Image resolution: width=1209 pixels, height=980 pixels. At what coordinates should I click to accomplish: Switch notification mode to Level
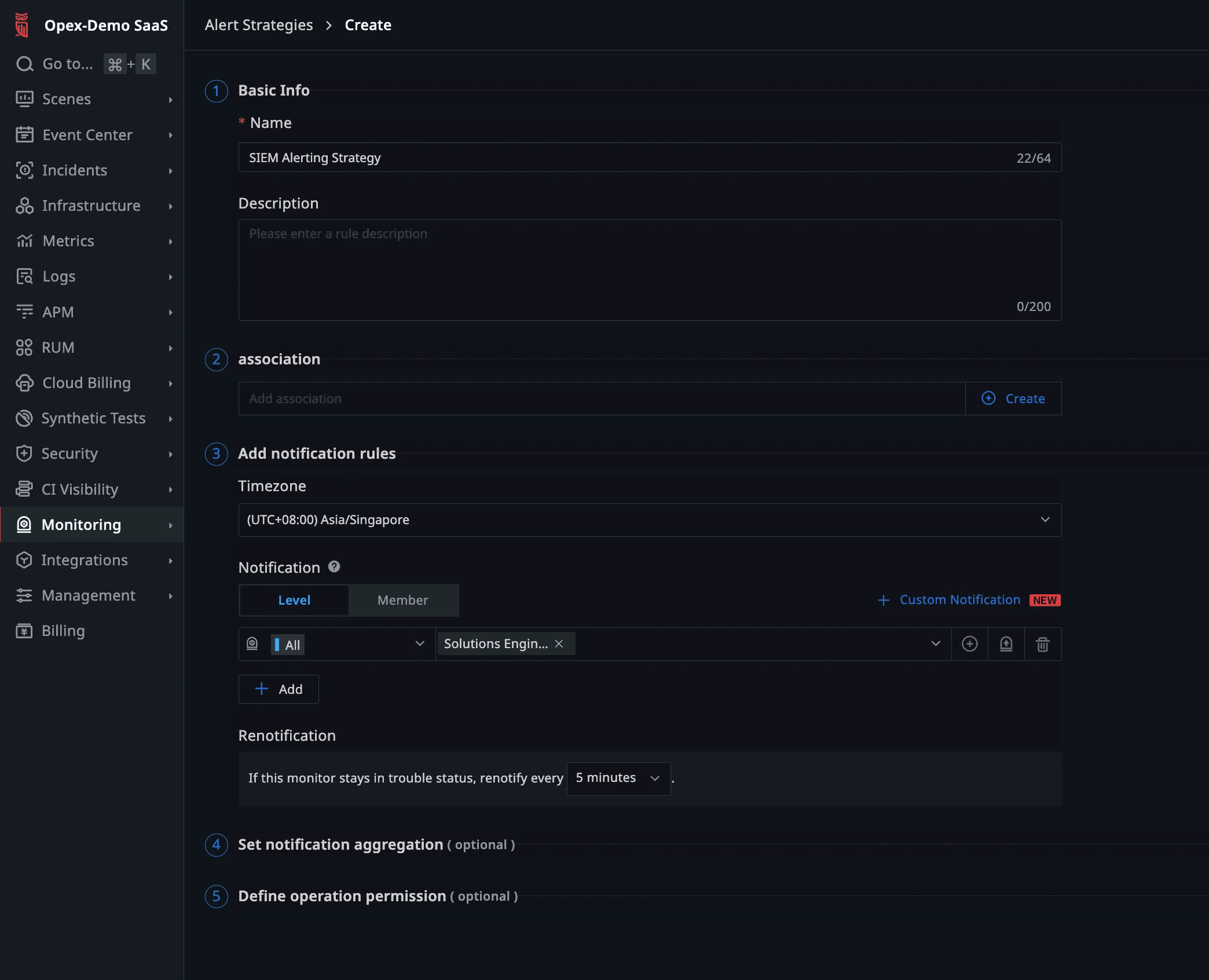pos(294,600)
